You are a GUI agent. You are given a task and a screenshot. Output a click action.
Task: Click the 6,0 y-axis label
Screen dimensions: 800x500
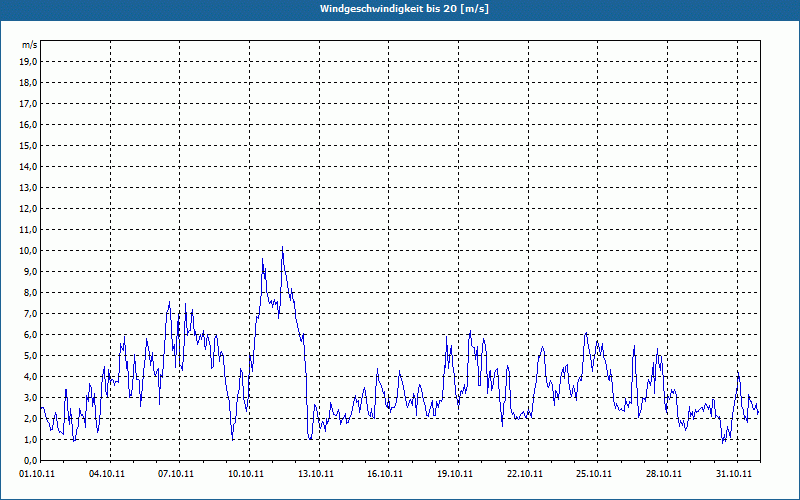(30, 335)
